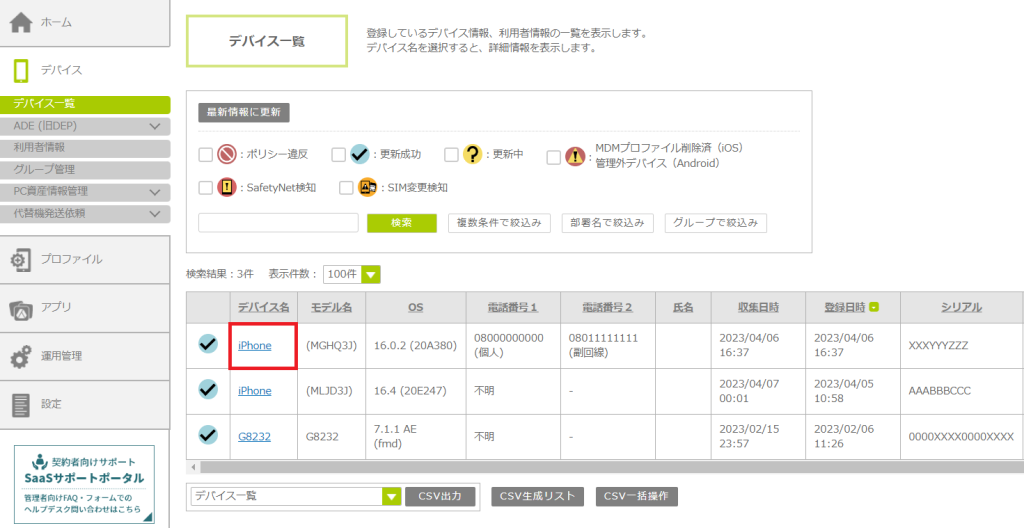Viewport: 1024px width, 528px height.
Task: Expand the ADE (旧DEP) sidebar menu
Action: click(154, 126)
